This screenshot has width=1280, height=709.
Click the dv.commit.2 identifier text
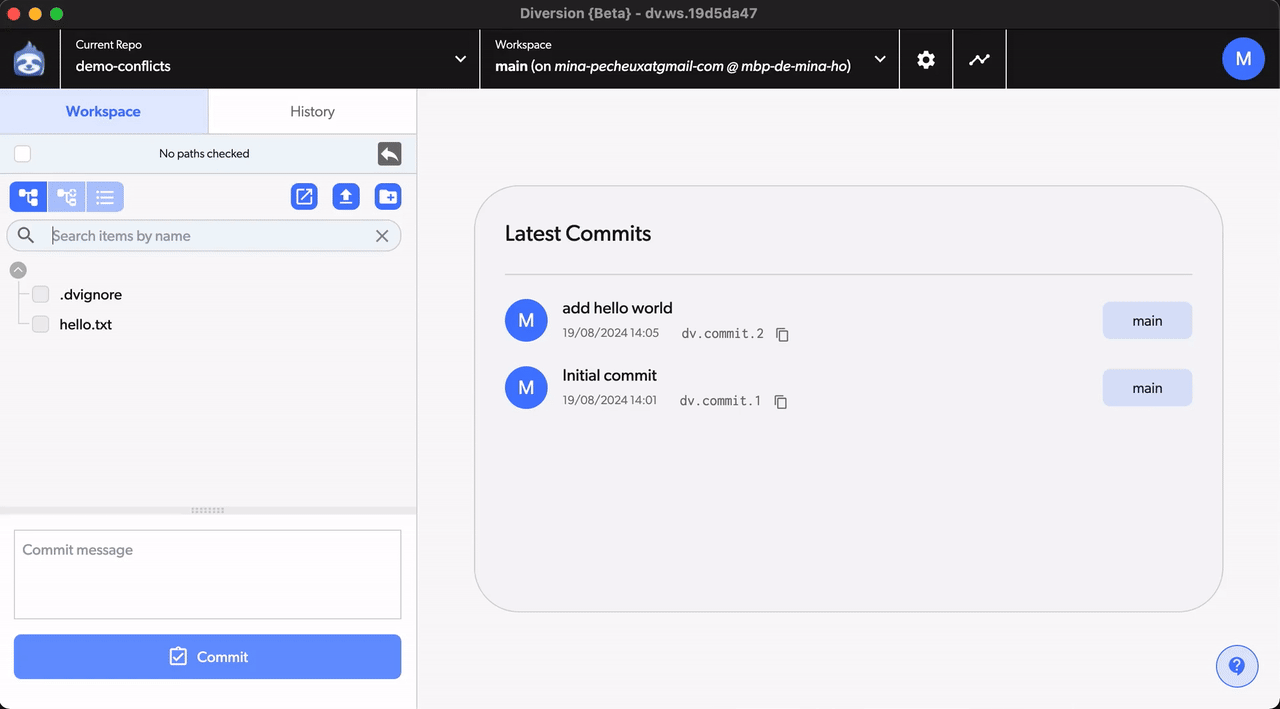click(x=722, y=334)
